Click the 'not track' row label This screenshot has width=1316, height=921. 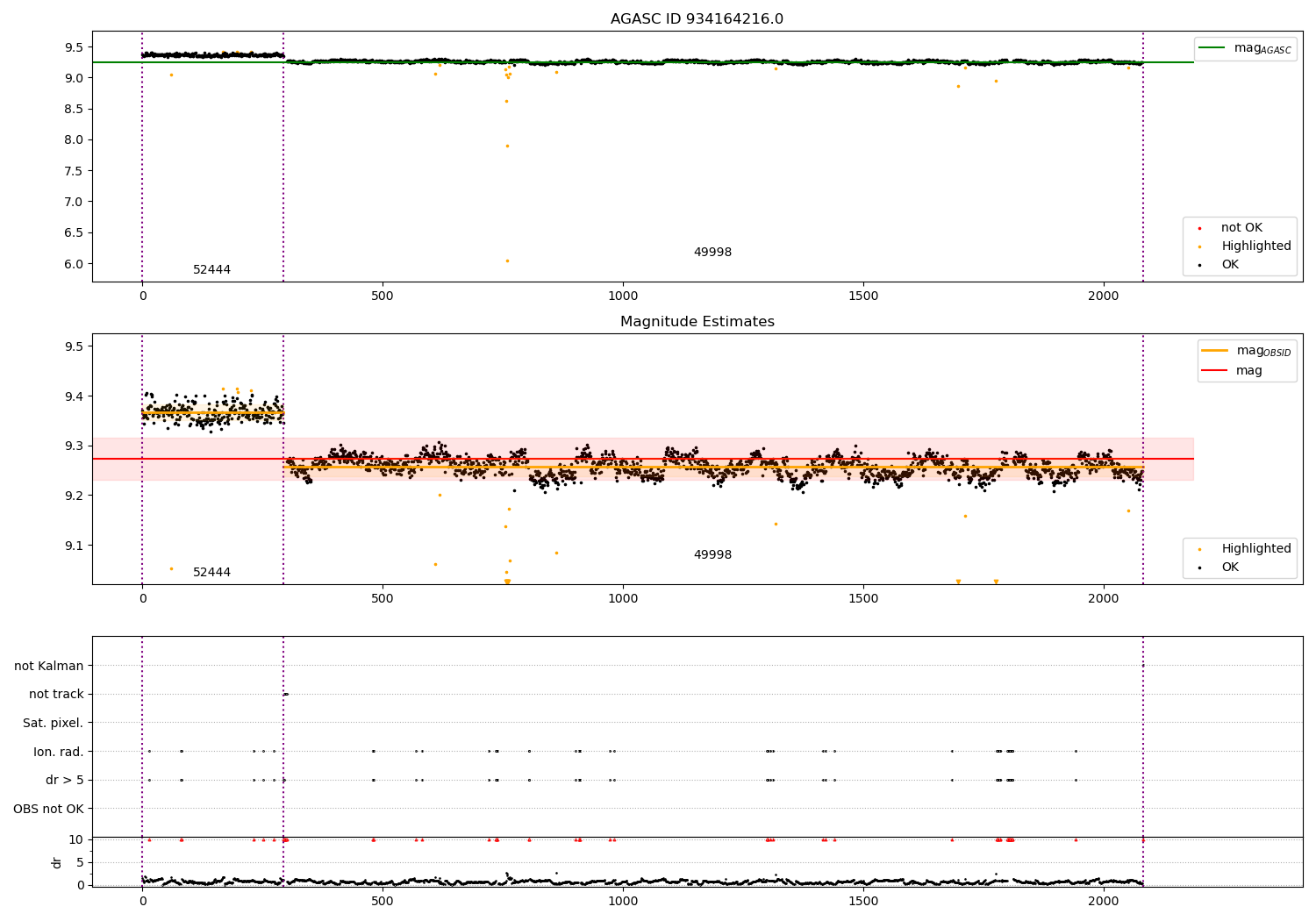point(56,695)
